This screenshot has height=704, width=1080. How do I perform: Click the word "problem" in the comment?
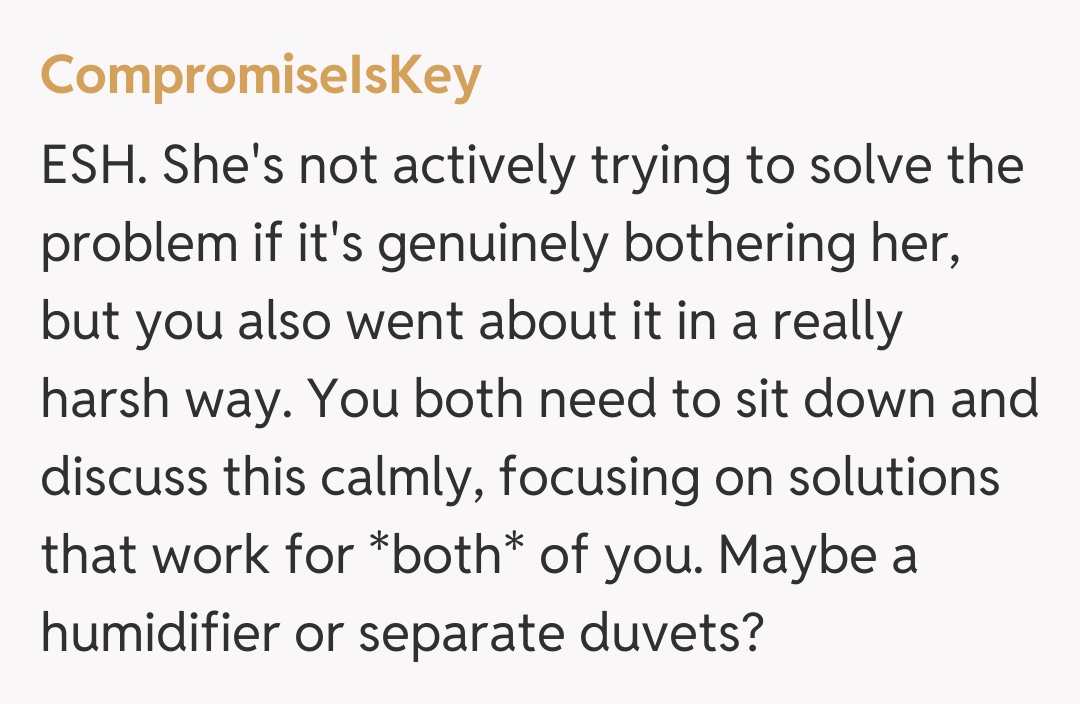tap(138, 245)
